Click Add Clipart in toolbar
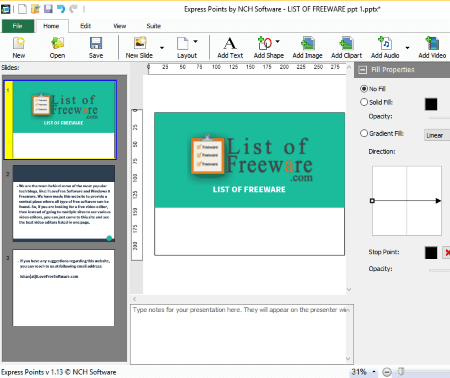The image size is (450, 378). (346, 48)
